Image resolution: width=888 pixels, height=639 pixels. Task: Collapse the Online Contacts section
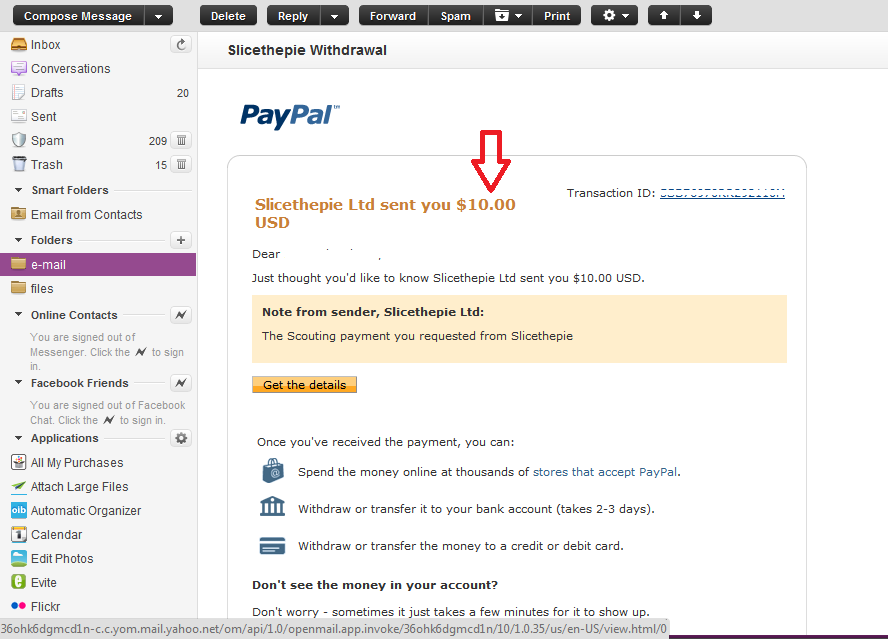point(19,314)
